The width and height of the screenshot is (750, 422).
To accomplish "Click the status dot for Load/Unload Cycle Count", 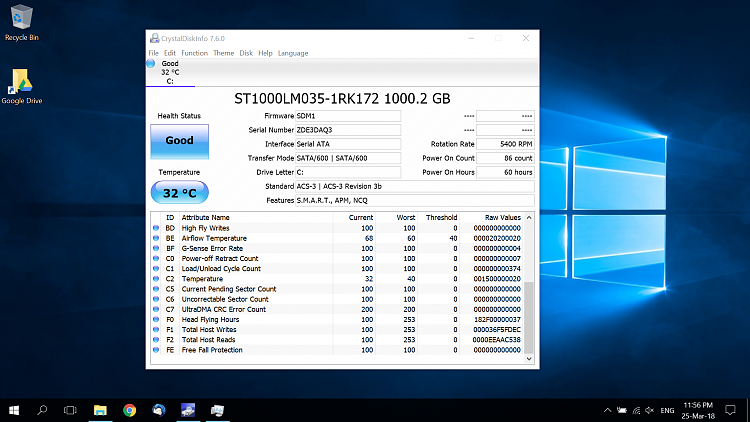I will click(x=156, y=268).
